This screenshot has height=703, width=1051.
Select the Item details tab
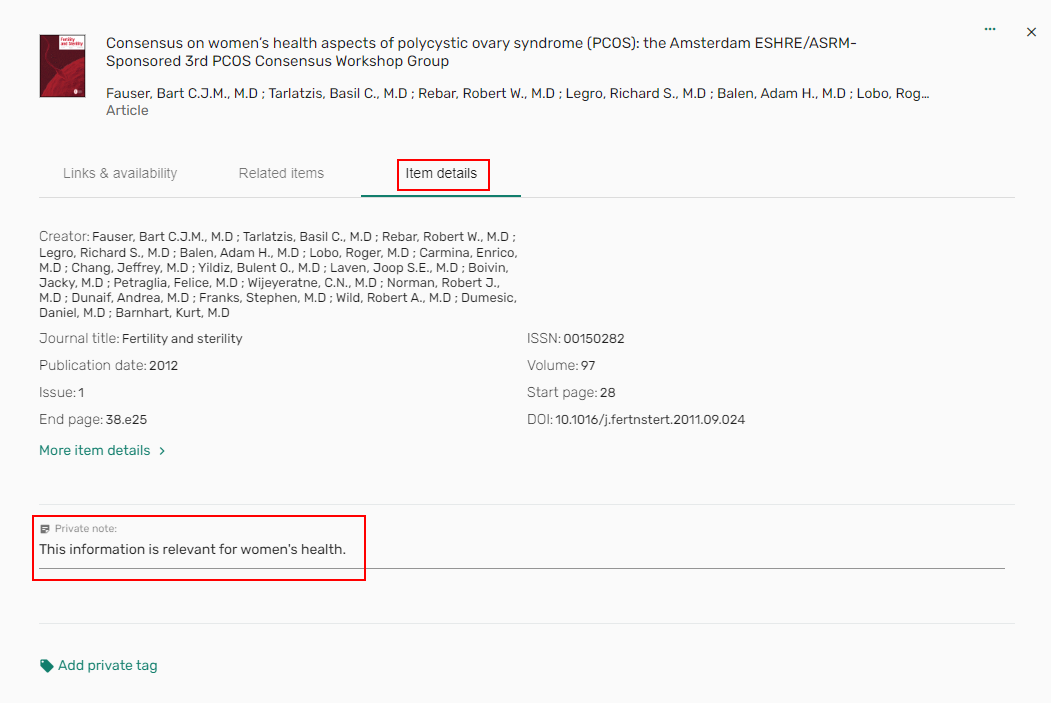pyautogui.click(x=441, y=174)
